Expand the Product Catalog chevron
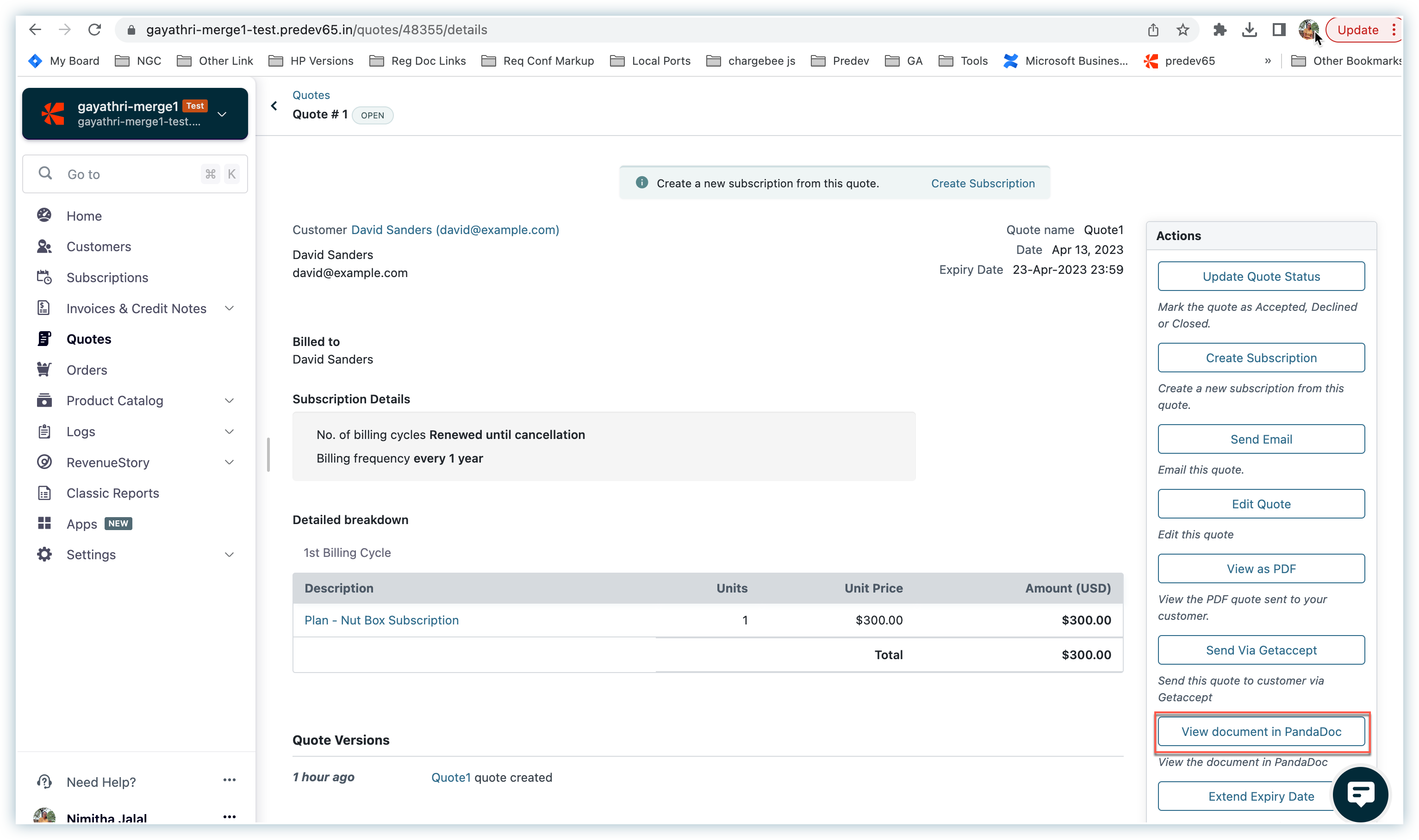The height and width of the screenshot is (840, 1419). [230, 401]
